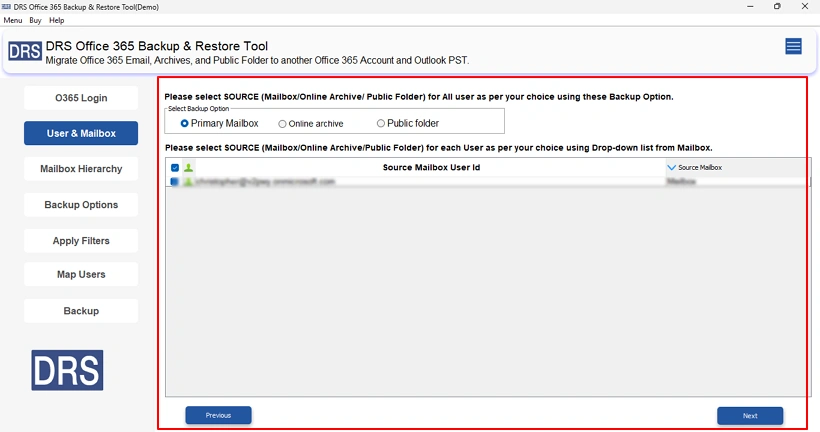Click the green user icon in table header
The width and height of the screenshot is (820, 432).
[x=188, y=167]
